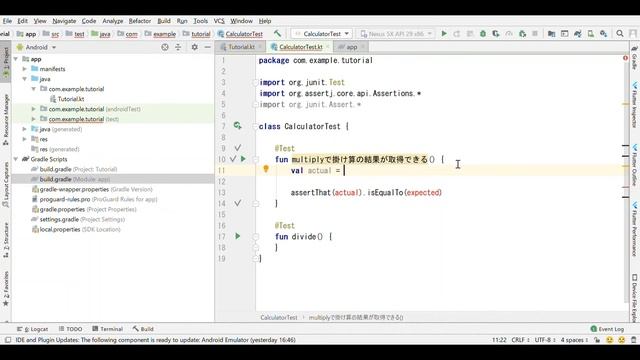Click the Profile app icon
This screenshot has width=640, height=360.
[509, 33]
